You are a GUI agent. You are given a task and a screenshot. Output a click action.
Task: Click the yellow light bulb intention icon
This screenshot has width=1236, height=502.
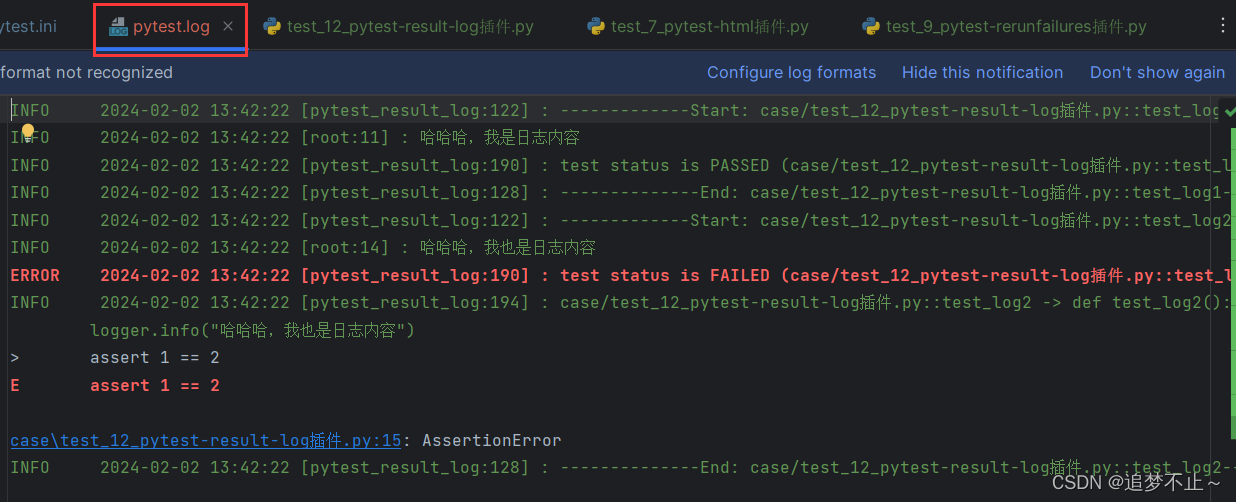tap(28, 132)
